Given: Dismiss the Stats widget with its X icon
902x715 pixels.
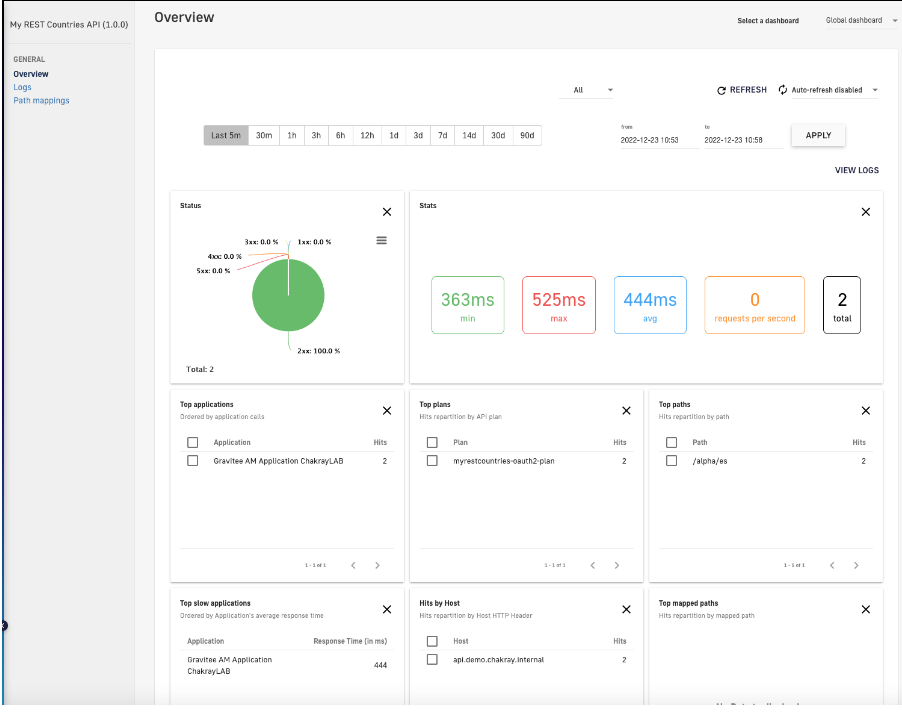Looking at the screenshot, I should 865,211.
